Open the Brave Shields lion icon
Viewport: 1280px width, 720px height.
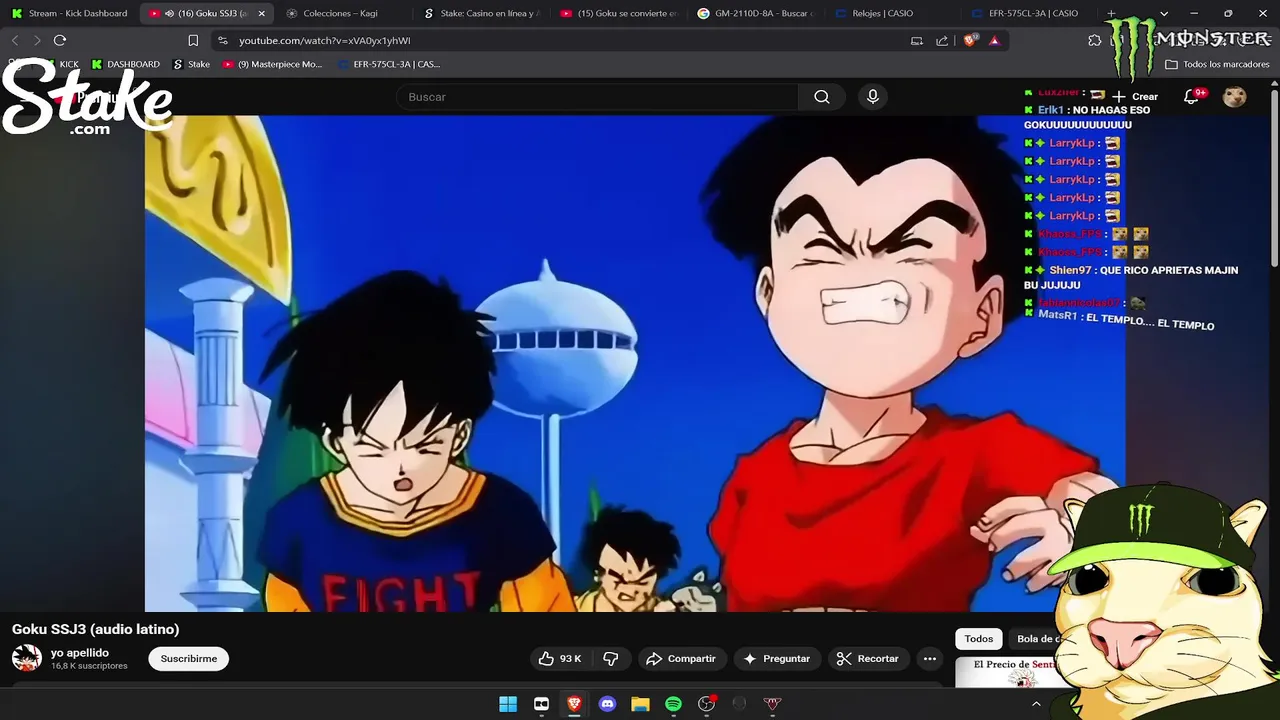970,40
